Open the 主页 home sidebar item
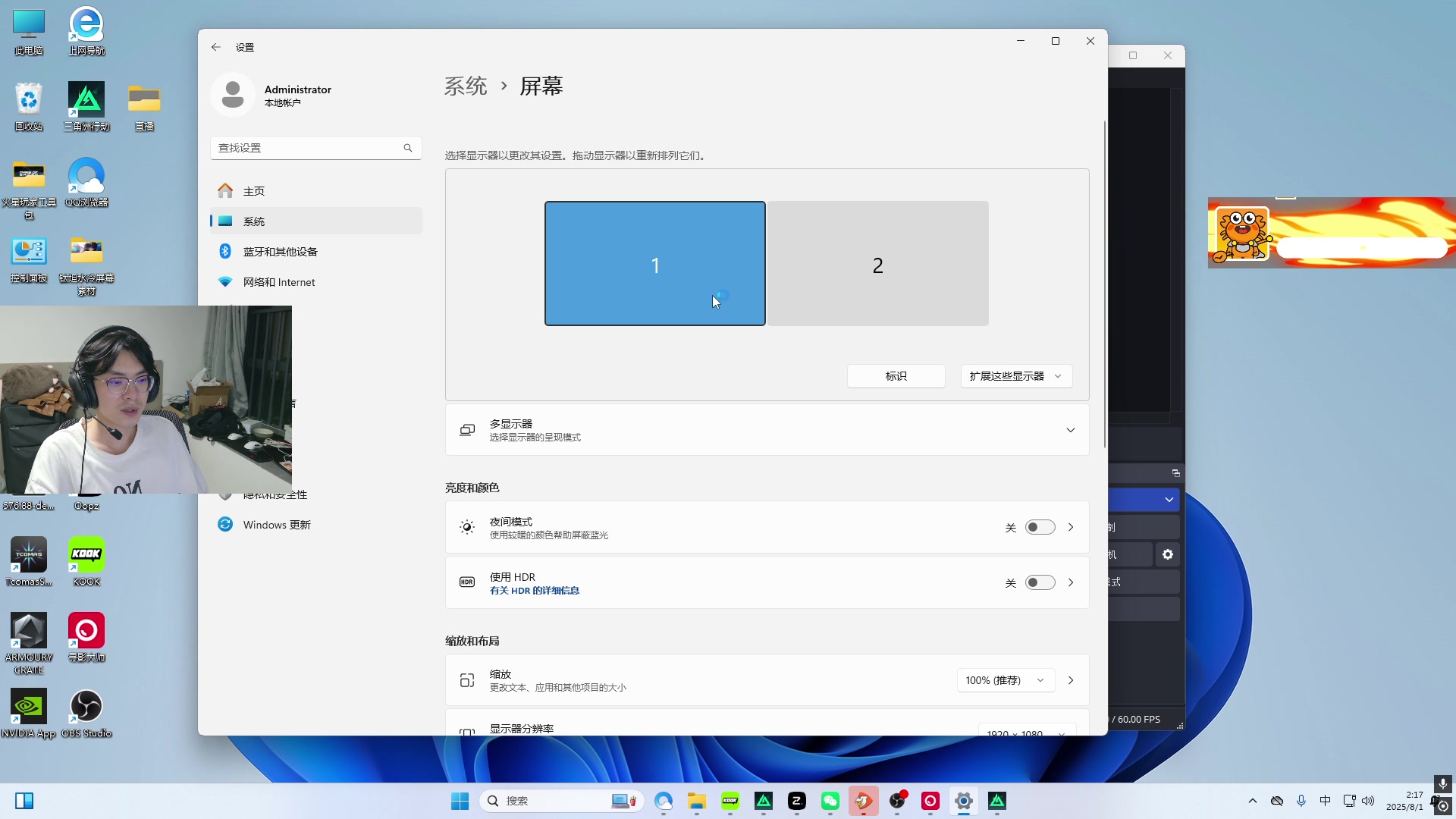Image resolution: width=1456 pixels, height=819 pixels. point(315,191)
